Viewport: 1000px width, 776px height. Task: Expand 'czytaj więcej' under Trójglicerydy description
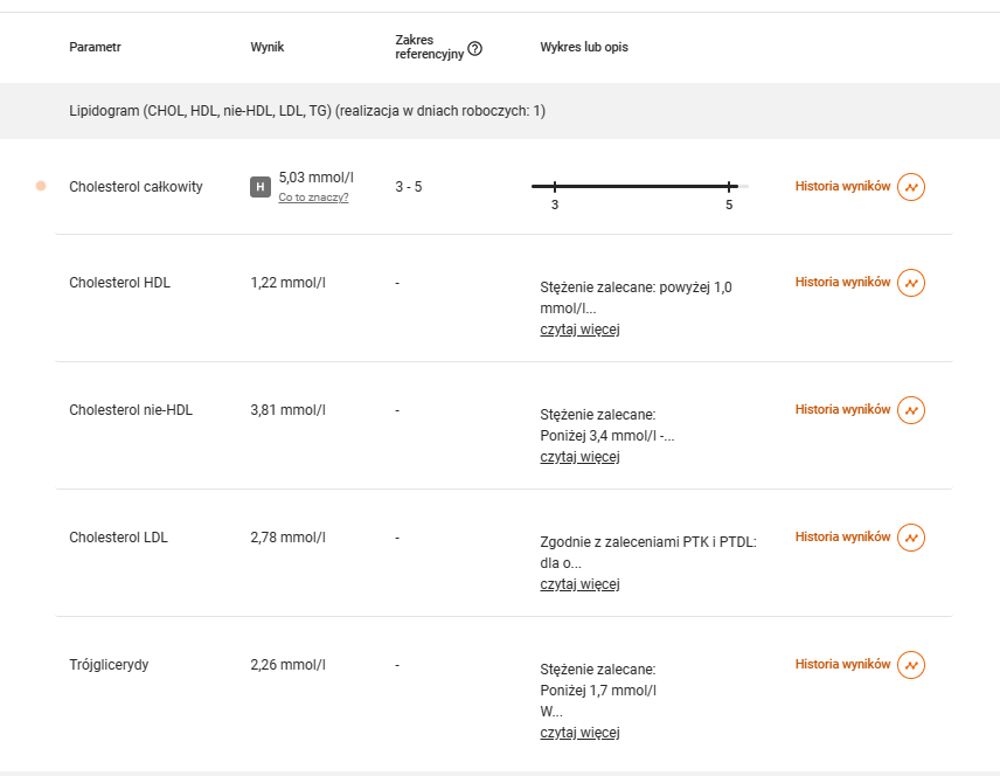click(580, 733)
